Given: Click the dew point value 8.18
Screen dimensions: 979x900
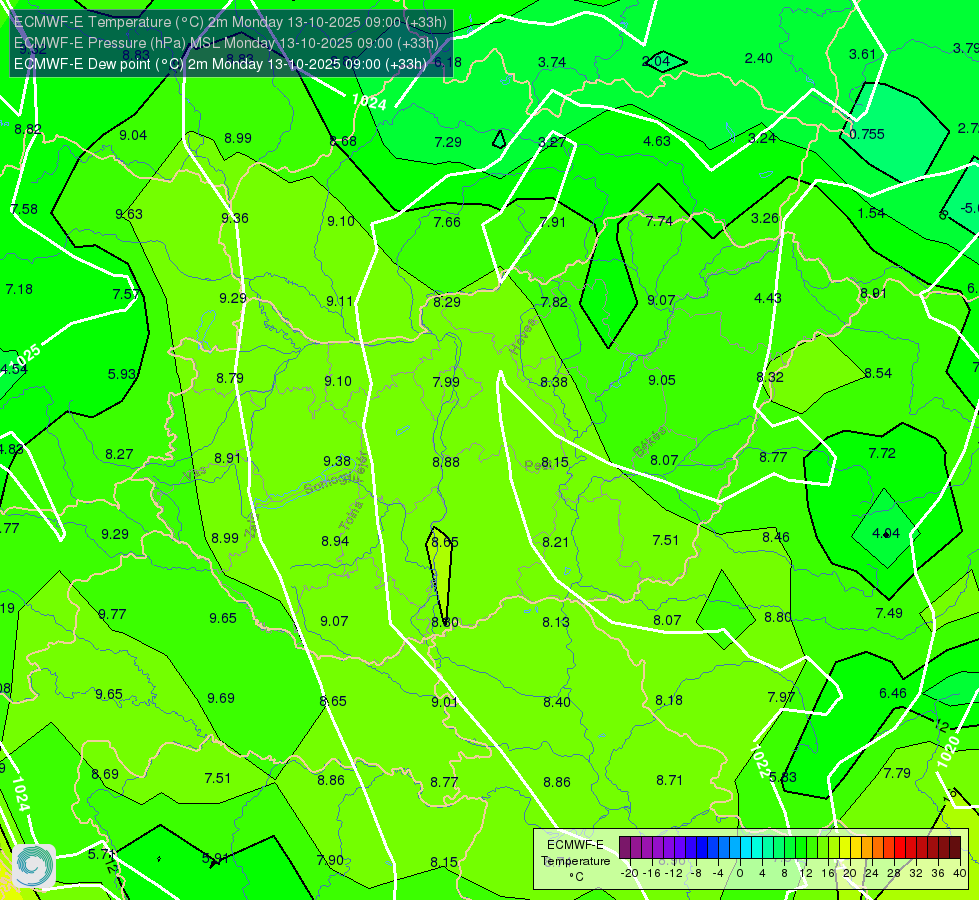Looking at the screenshot, I should (x=669, y=701).
